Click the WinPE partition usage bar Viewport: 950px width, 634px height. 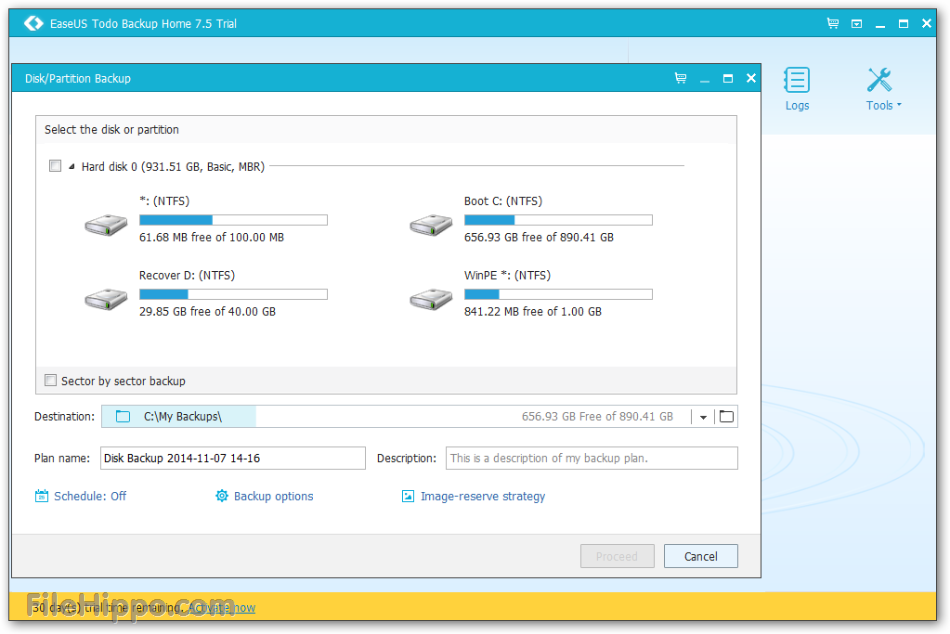tap(558, 295)
